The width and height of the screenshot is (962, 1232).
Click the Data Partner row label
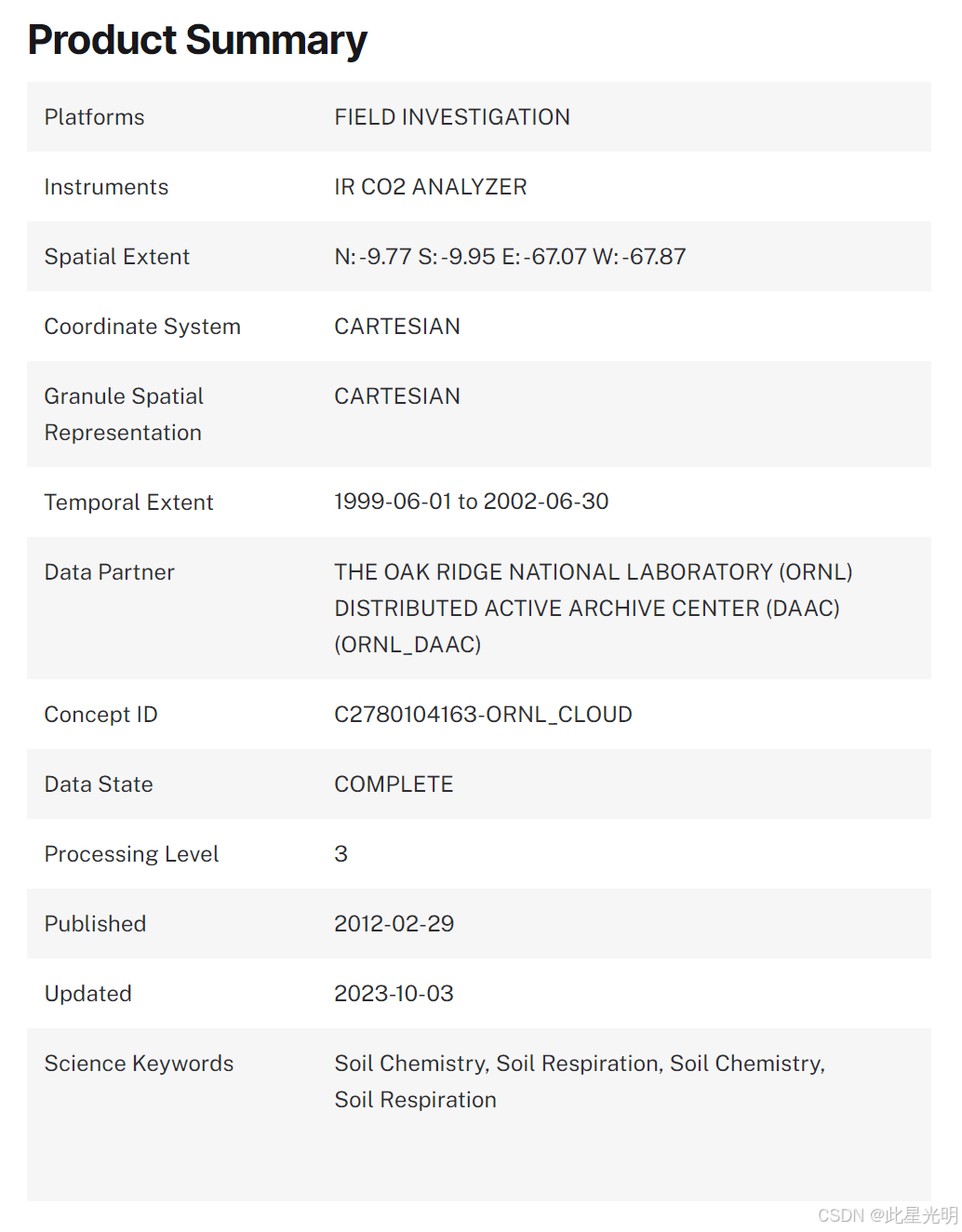tap(109, 572)
